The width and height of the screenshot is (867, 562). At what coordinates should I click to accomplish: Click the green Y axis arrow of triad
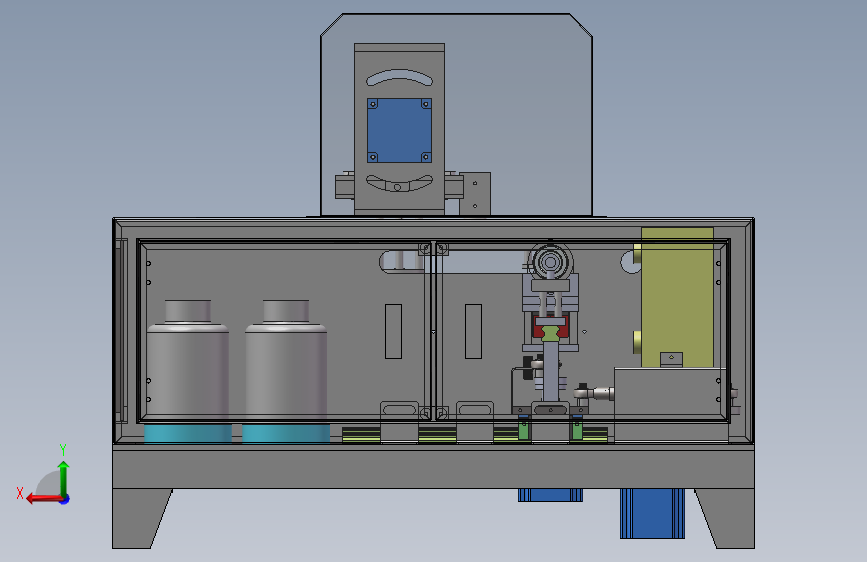64,478
